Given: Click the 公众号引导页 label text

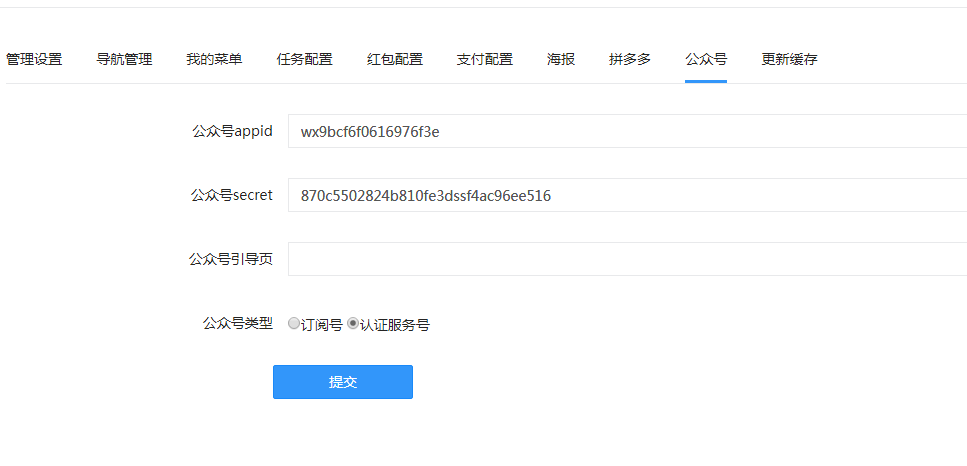Looking at the screenshot, I should 231,260.
